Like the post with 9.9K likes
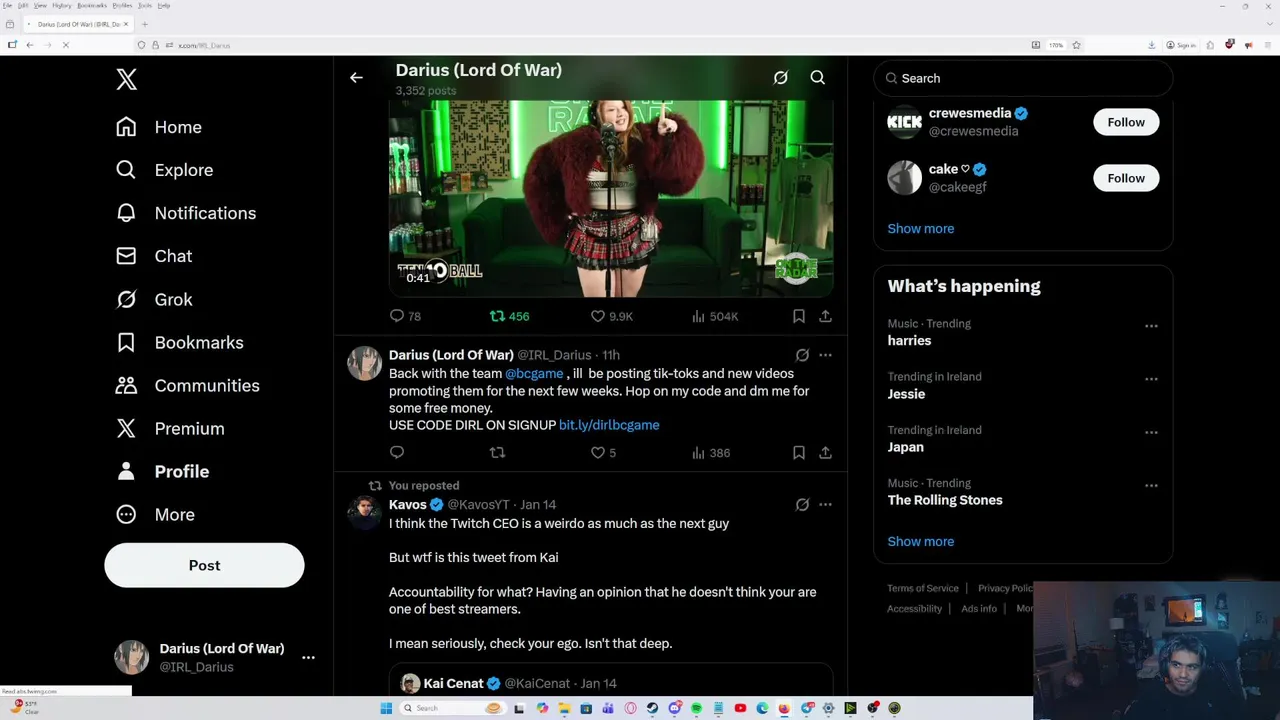 611,316
